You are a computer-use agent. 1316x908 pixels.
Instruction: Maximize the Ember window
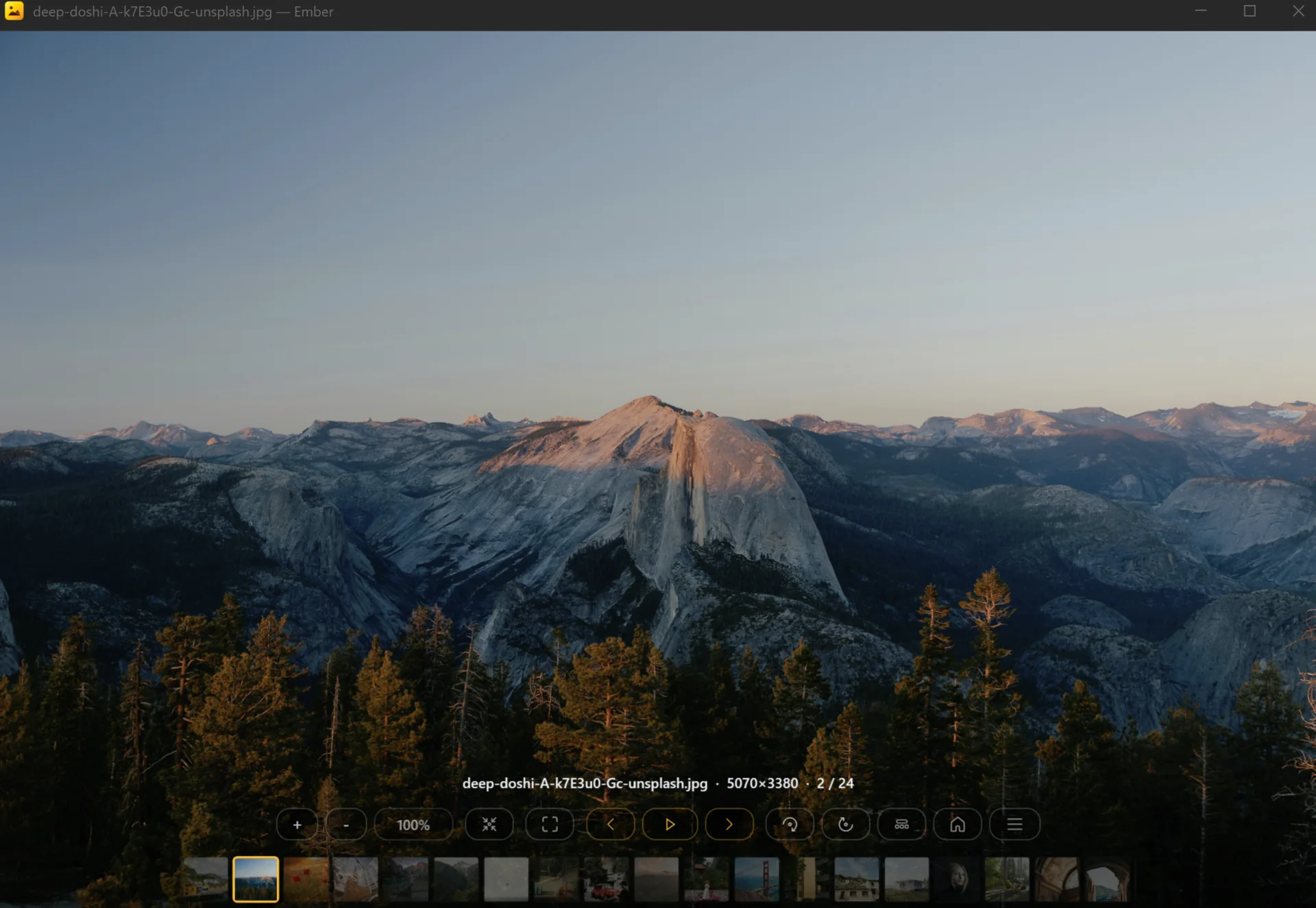1250,11
